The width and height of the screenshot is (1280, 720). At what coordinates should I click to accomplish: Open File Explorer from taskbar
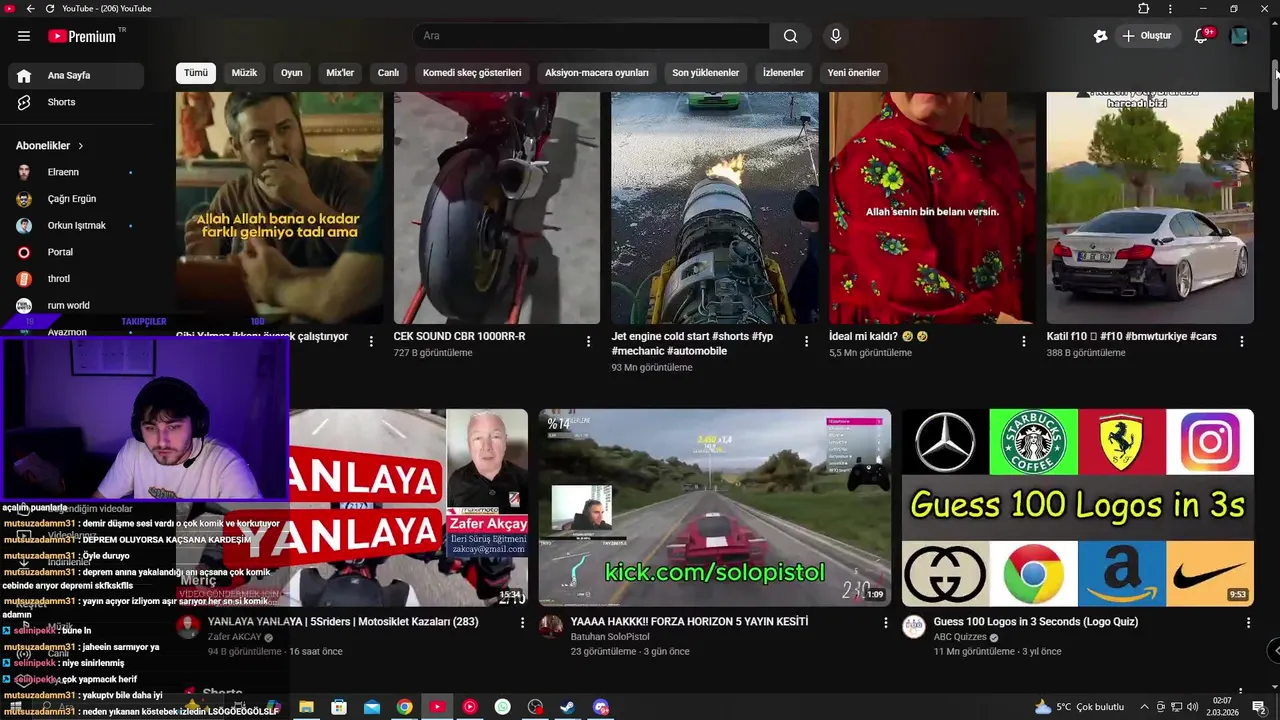(x=306, y=707)
